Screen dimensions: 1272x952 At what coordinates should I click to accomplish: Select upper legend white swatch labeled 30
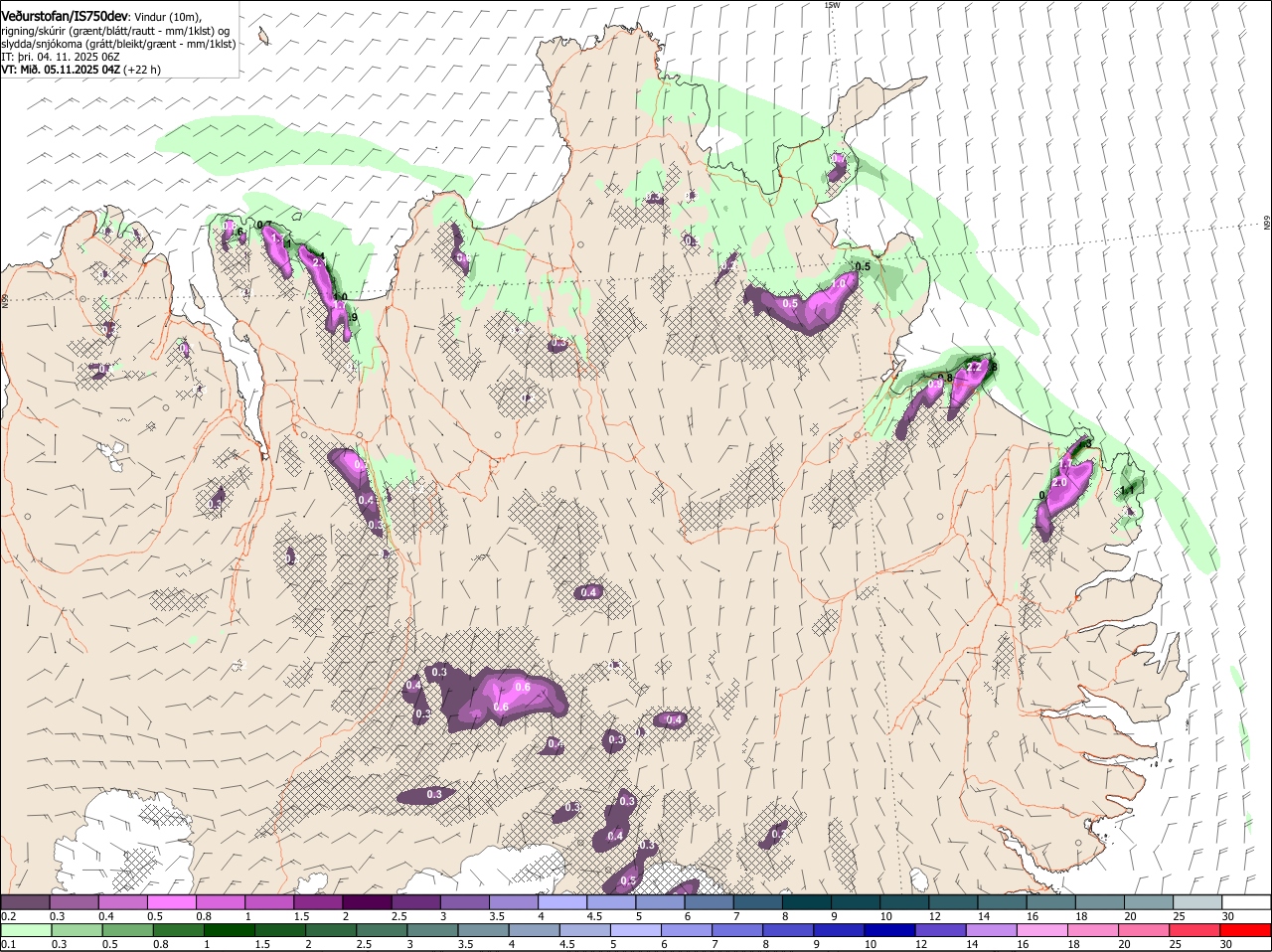coord(1247,901)
